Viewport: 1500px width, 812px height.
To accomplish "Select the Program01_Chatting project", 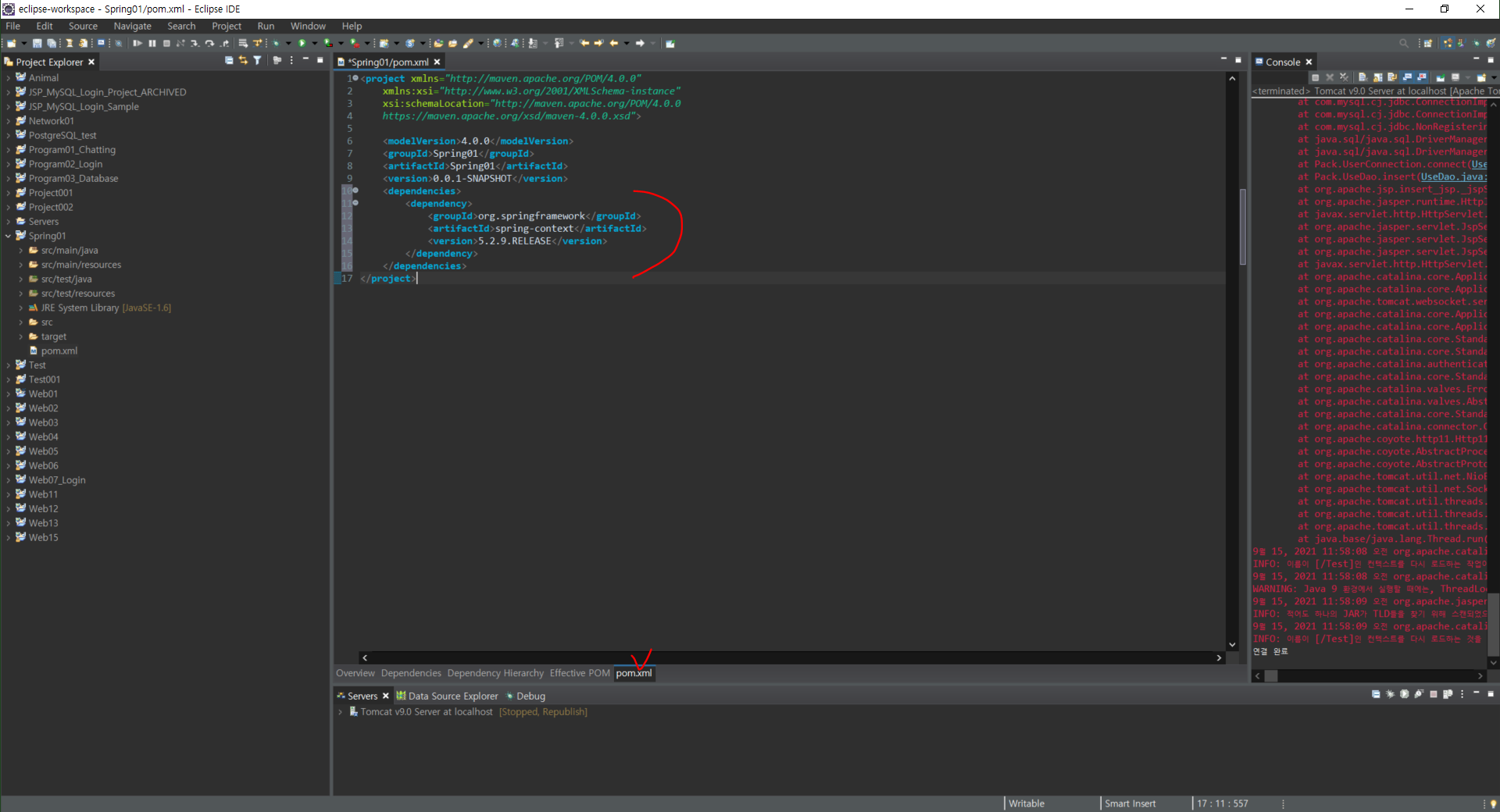I will 72,150.
